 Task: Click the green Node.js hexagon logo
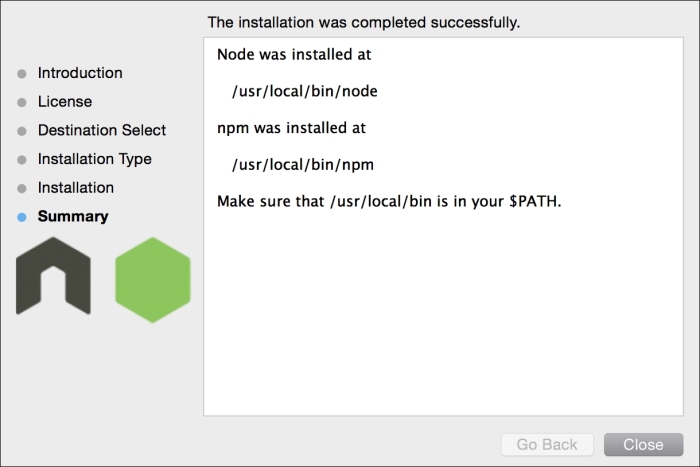(153, 280)
